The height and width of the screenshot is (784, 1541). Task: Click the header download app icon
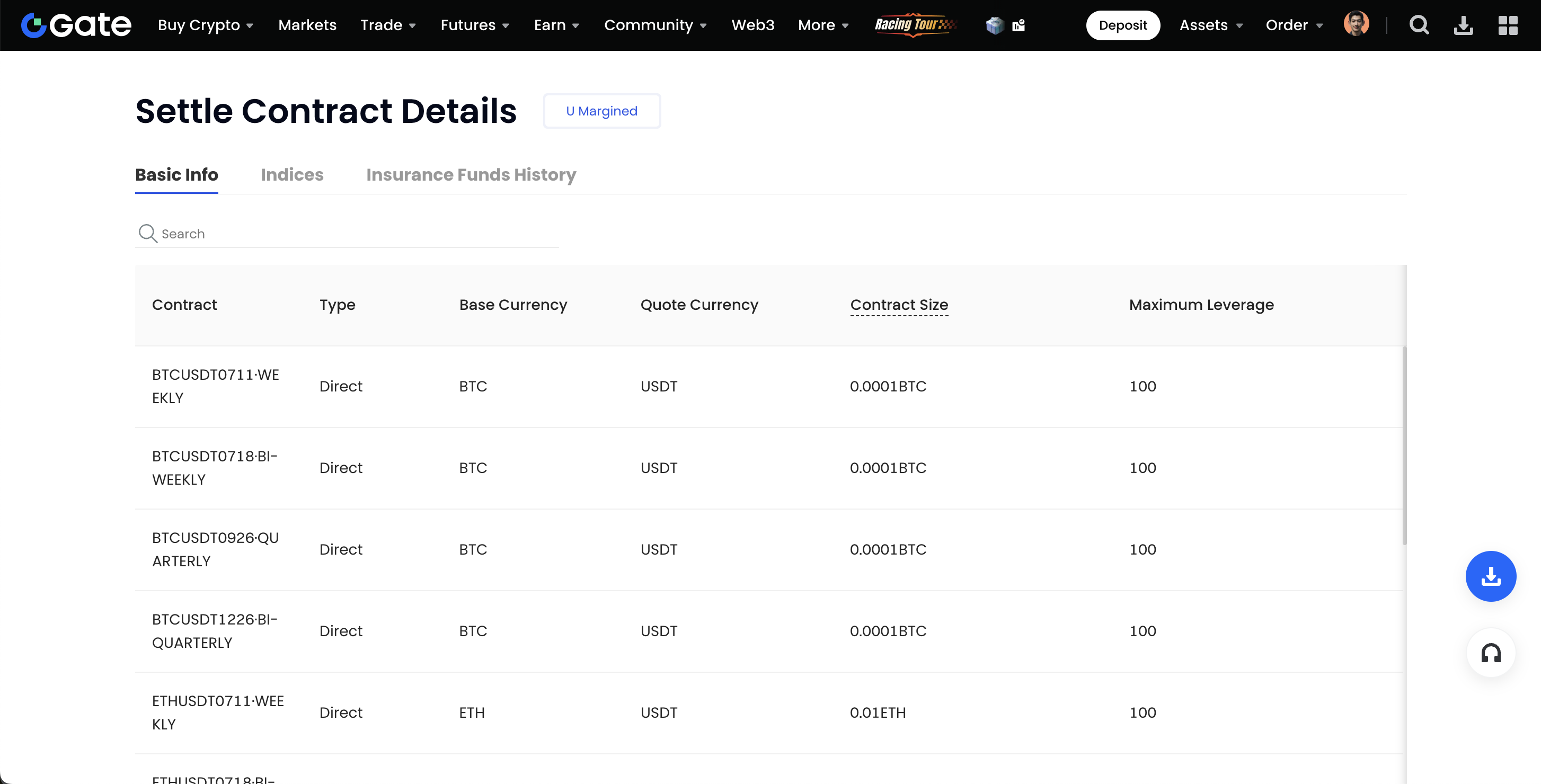(1463, 25)
